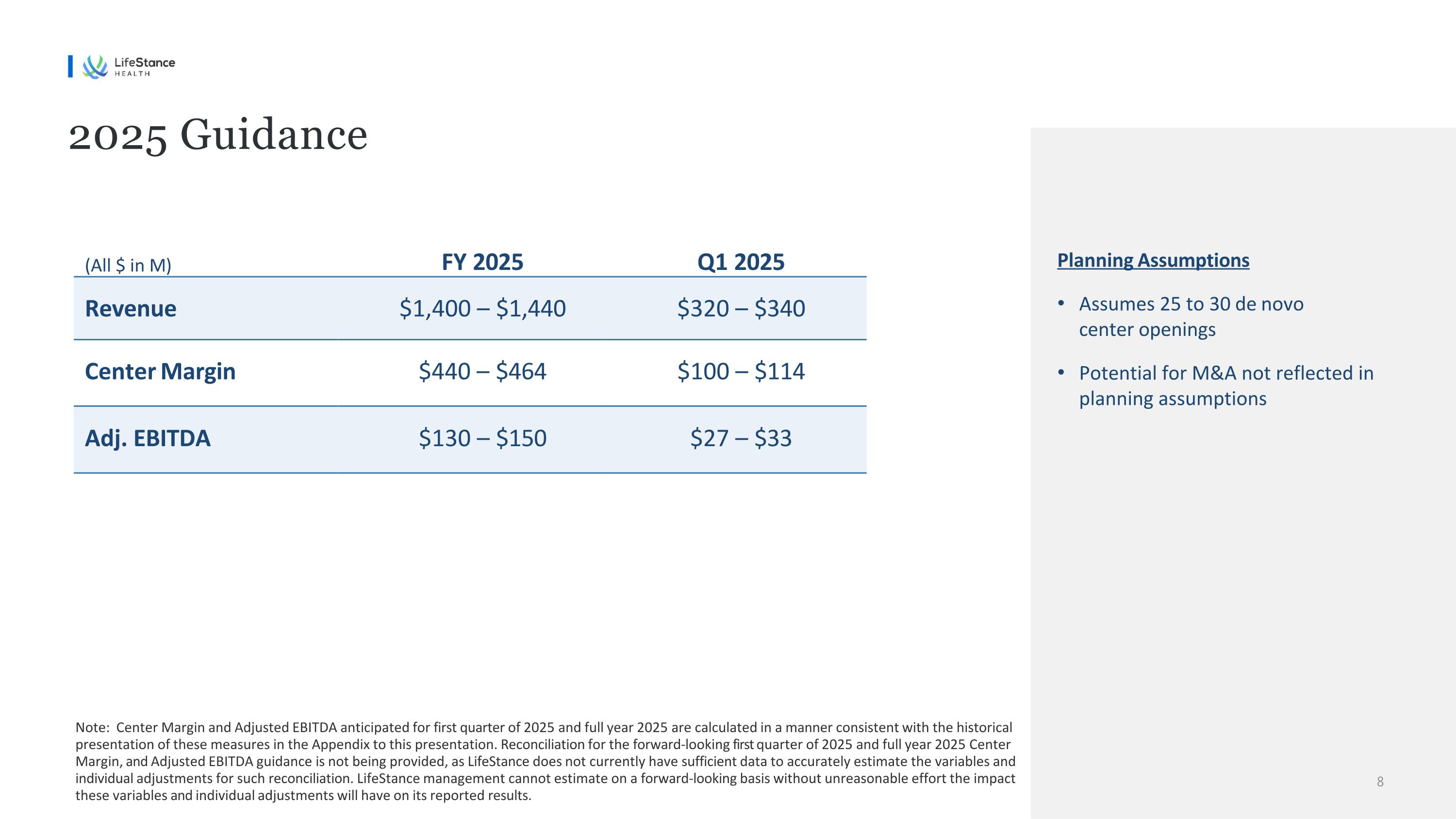The image size is (1456, 819).
Task: Click the Adj. EBITDA row label
Action: 148,438
